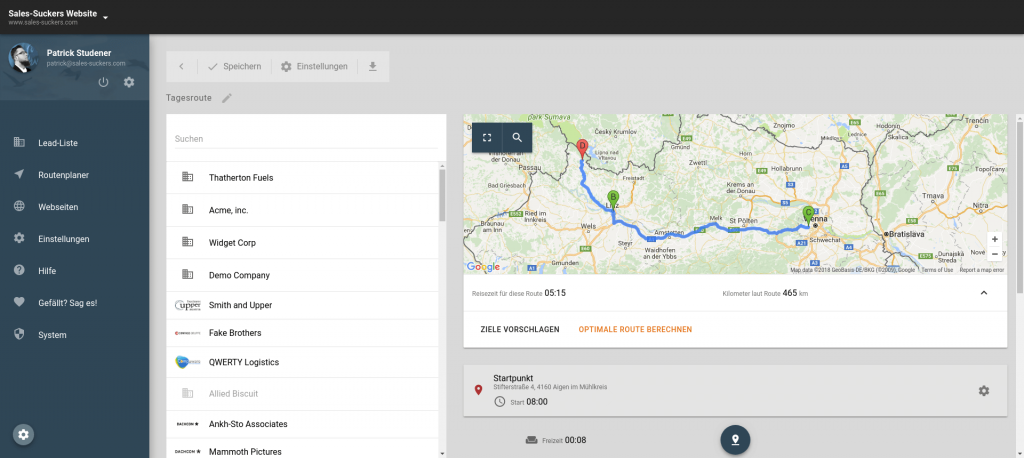Select Smith and Upper from the list
Viewport: 1024px width, 458px height.
(x=303, y=305)
